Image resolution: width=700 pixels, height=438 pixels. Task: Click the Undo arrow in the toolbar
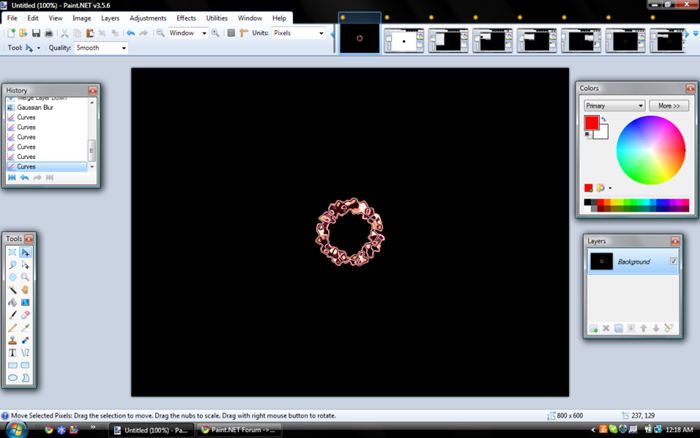pyautogui.click(x=130, y=33)
